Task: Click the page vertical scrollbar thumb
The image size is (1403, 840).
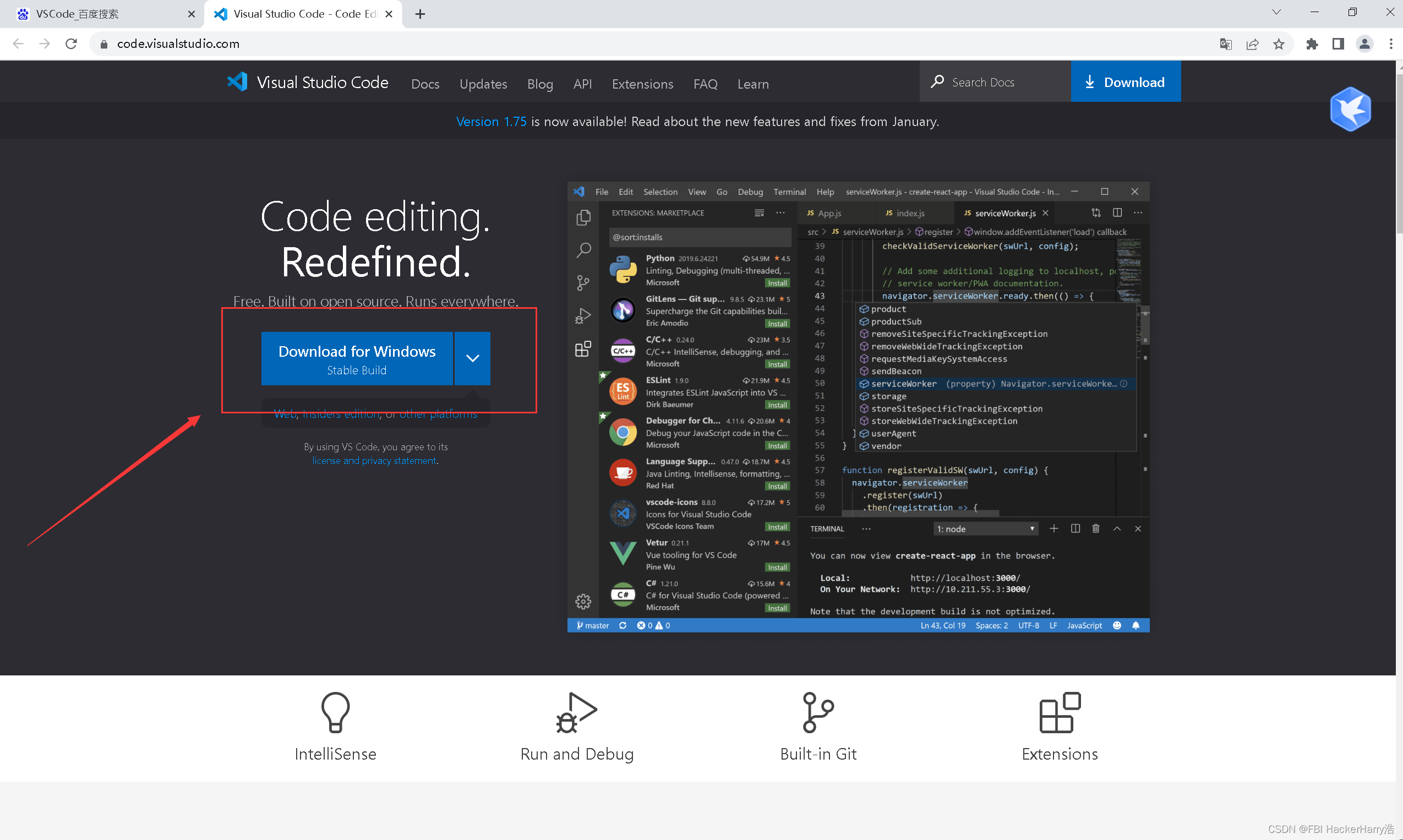Action: click(x=1399, y=153)
